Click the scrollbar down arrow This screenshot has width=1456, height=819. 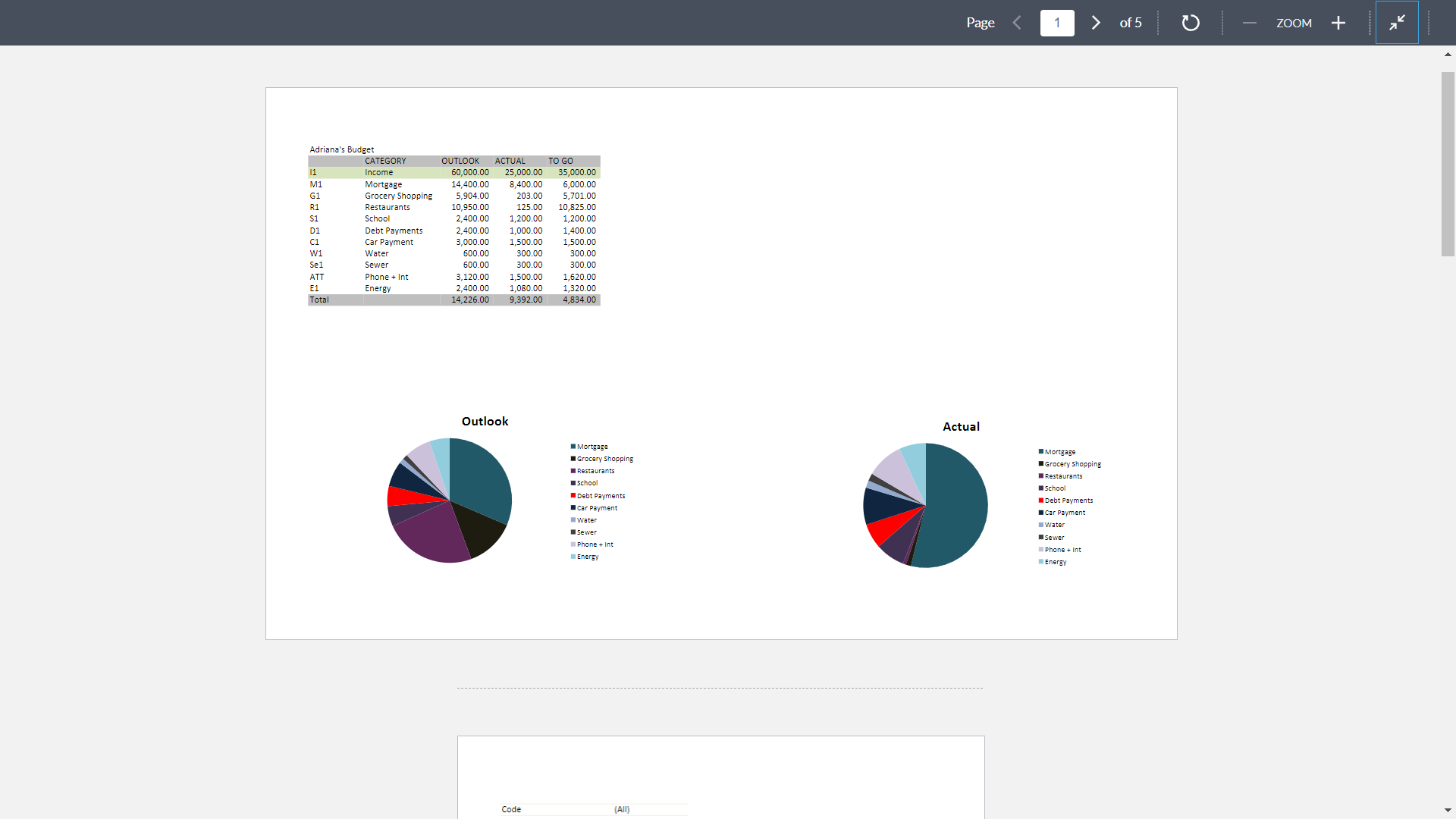1447,810
